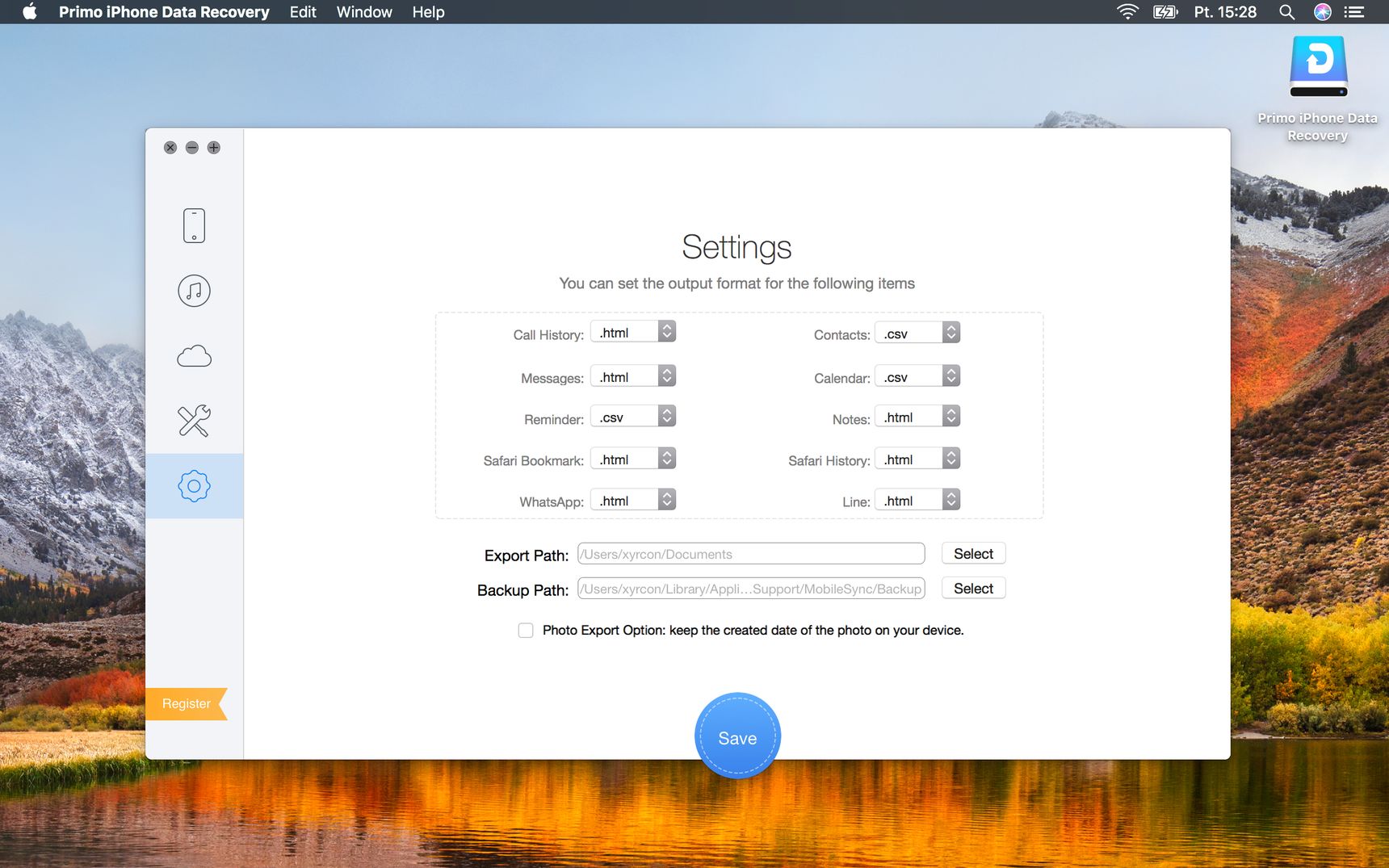Open the recover from iTunes backup section
This screenshot has height=868, width=1389.
(194, 291)
